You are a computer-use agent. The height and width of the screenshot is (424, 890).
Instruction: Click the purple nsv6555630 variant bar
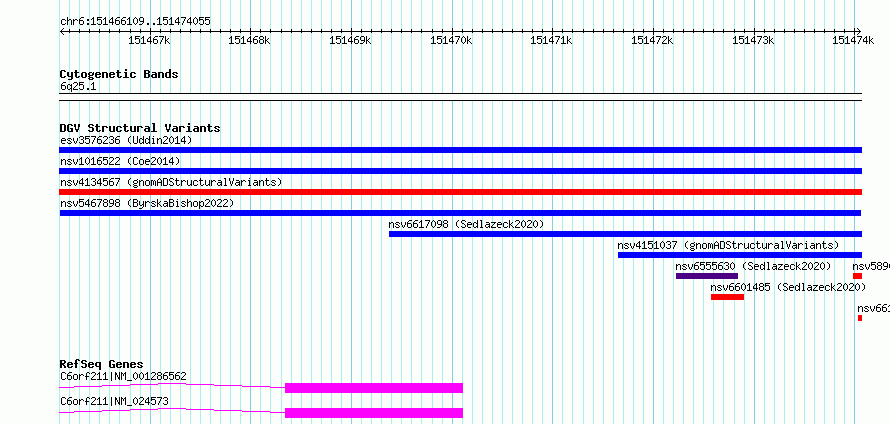click(x=707, y=276)
